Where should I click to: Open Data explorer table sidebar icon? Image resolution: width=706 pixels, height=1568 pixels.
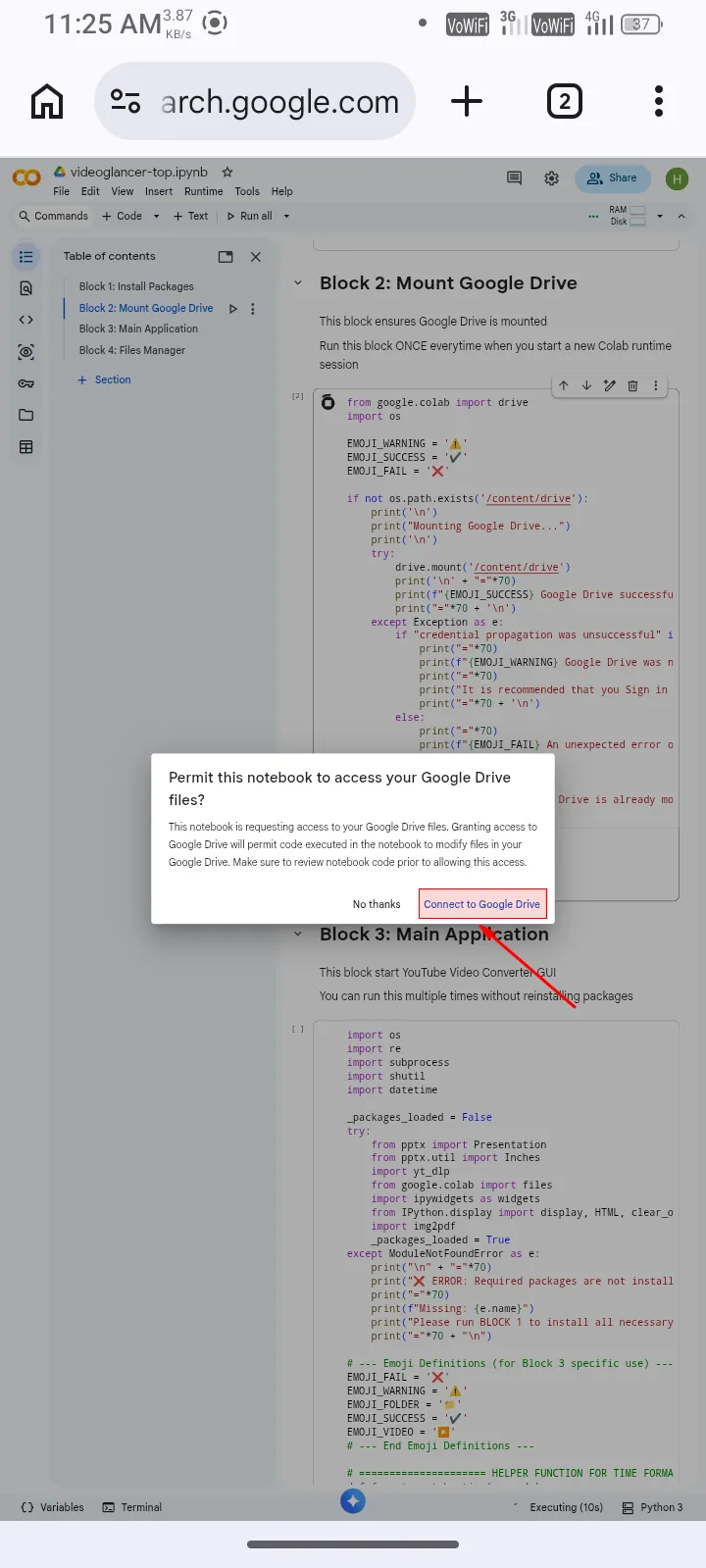click(x=26, y=447)
